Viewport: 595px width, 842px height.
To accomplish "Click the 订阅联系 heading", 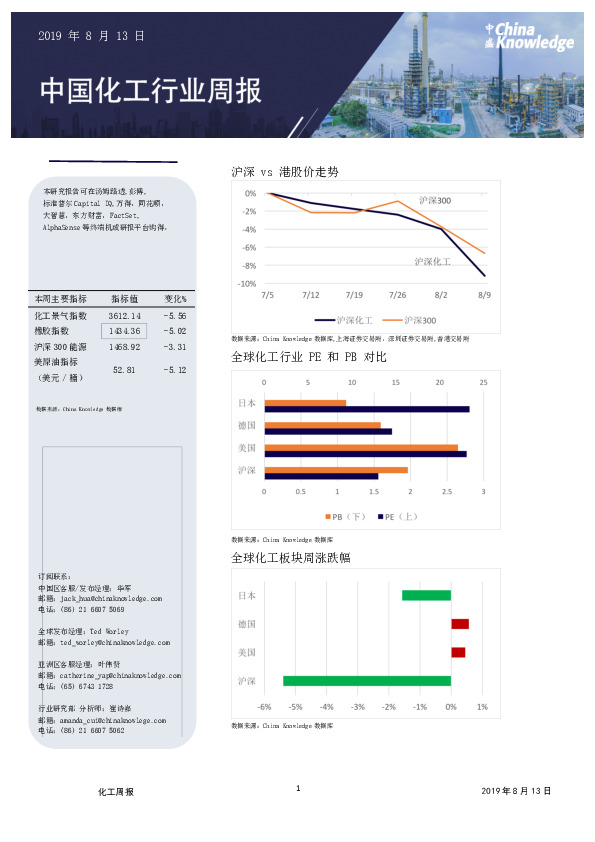I will coord(54,576).
